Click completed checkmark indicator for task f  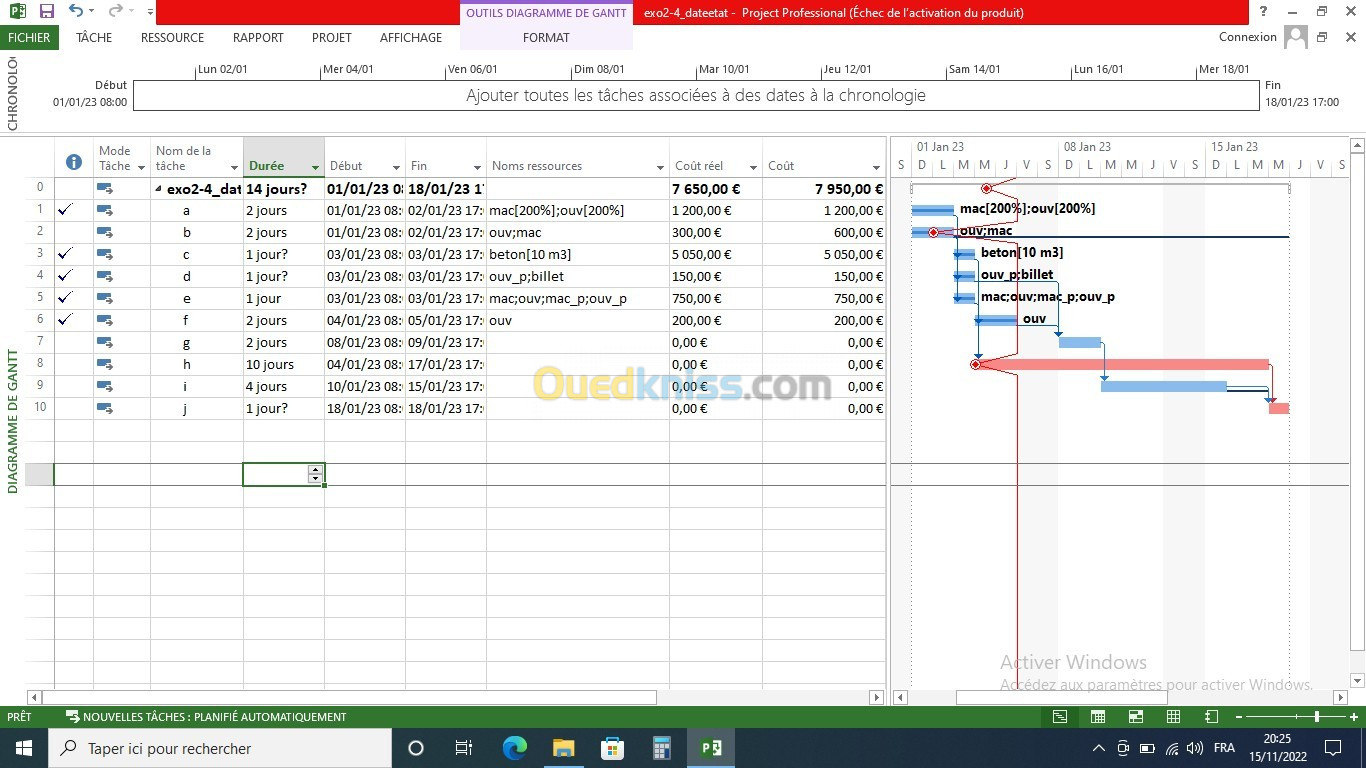(x=65, y=320)
